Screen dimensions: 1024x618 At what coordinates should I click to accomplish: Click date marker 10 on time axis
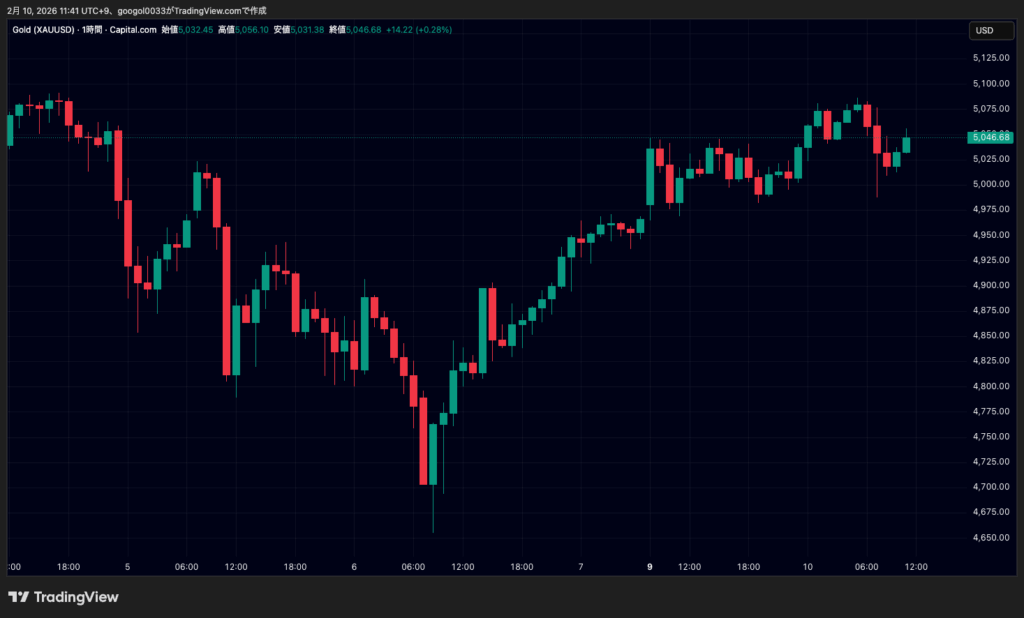(808, 567)
